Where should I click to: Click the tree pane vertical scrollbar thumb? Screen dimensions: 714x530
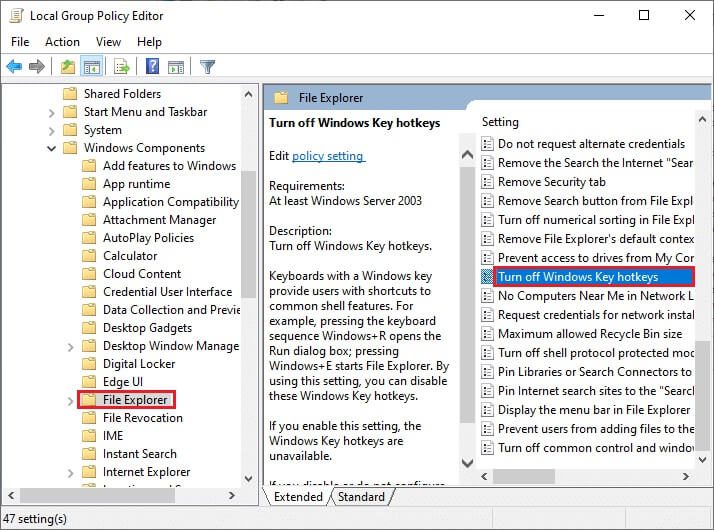tap(248, 234)
